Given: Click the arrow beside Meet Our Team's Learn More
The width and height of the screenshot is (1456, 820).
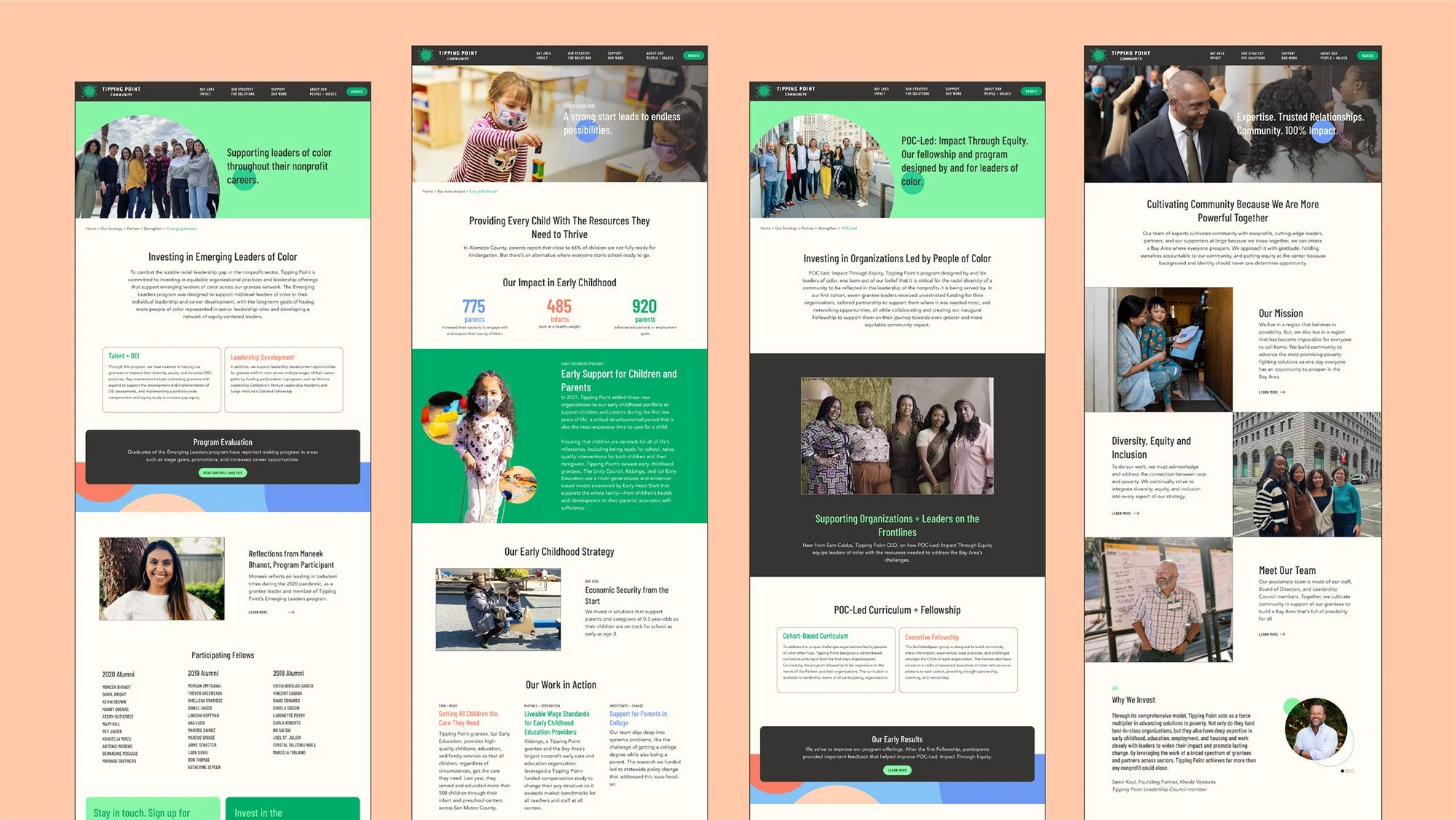Looking at the screenshot, I should point(1282,634).
